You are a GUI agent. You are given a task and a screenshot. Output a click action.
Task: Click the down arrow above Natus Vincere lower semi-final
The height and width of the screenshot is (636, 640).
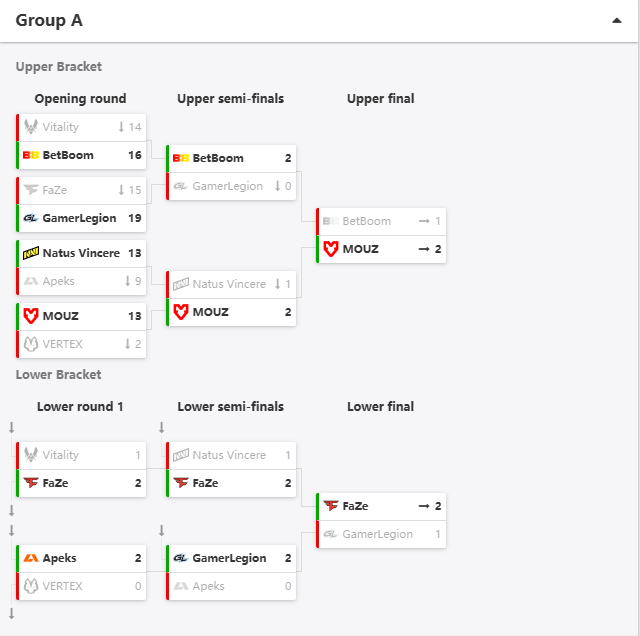click(x=162, y=427)
